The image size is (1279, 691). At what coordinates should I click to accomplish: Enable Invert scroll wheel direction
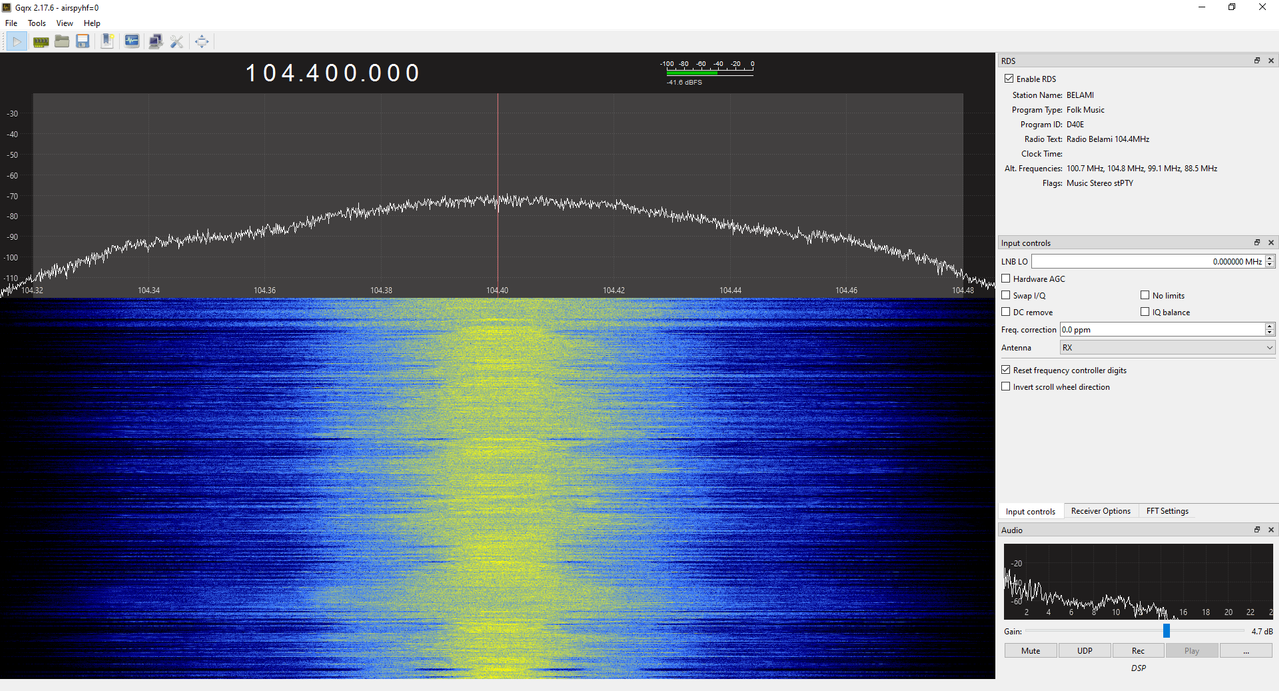(1006, 387)
